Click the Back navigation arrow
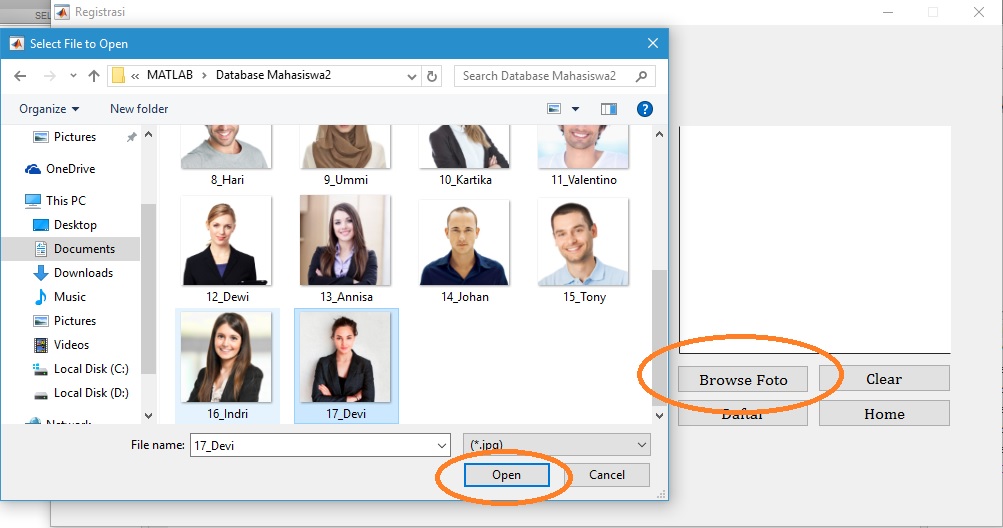The height and width of the screenshot is (528, 1003). pyautogui.click(x=20, y=76)
